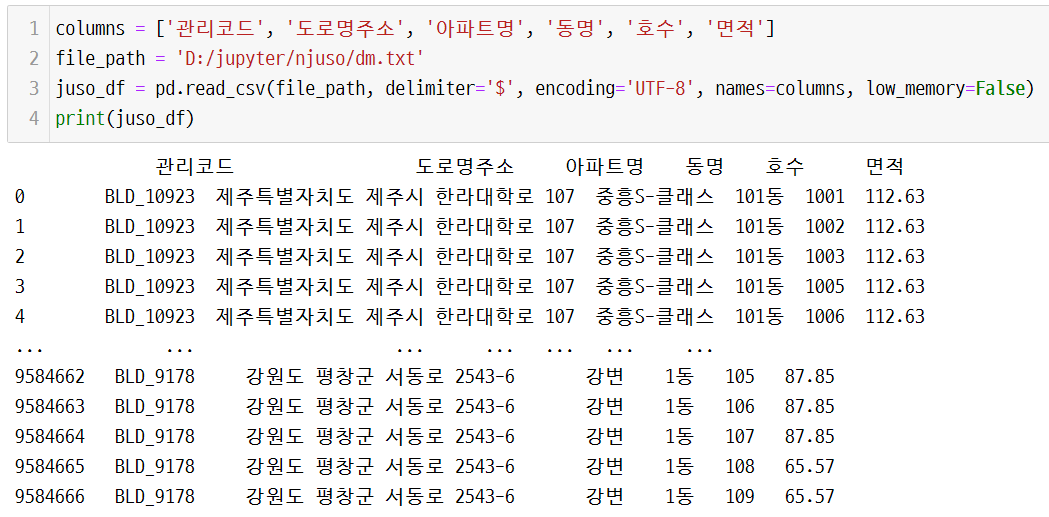The width and height of the screenshot is (1049, 517).
Task: Click BLD_9178 in row 9584662
Action: 155,377
